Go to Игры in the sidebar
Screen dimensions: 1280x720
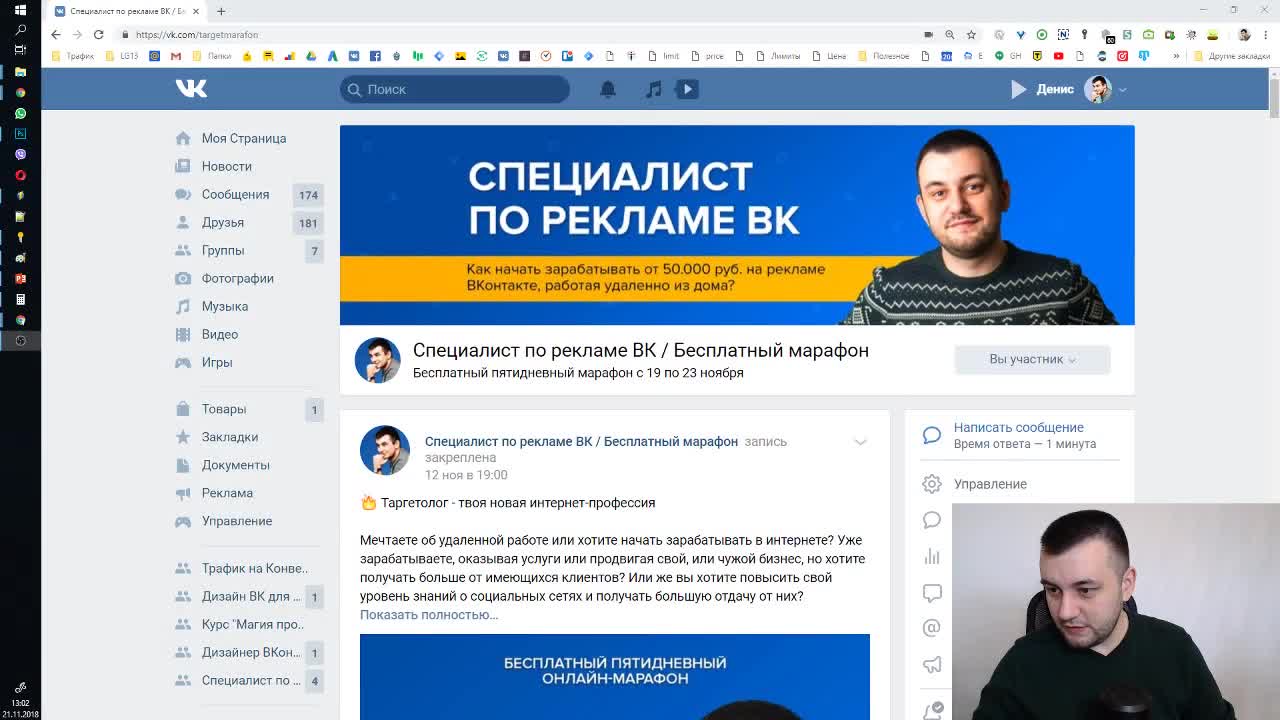[x=217, y=362]
